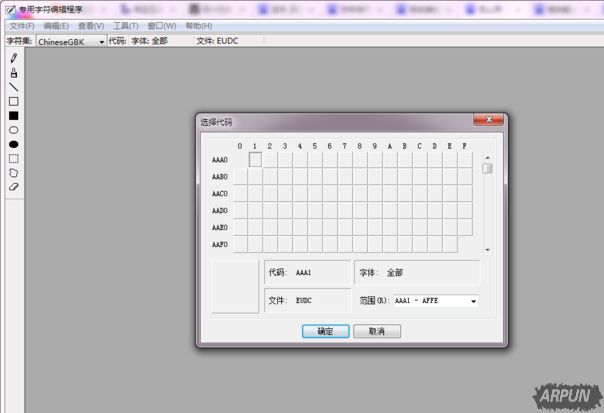Screen dimensions: 604x413
Task: Select the Hollow Ellipse tool
Action: pyautogui.click(x=14, y=130)
